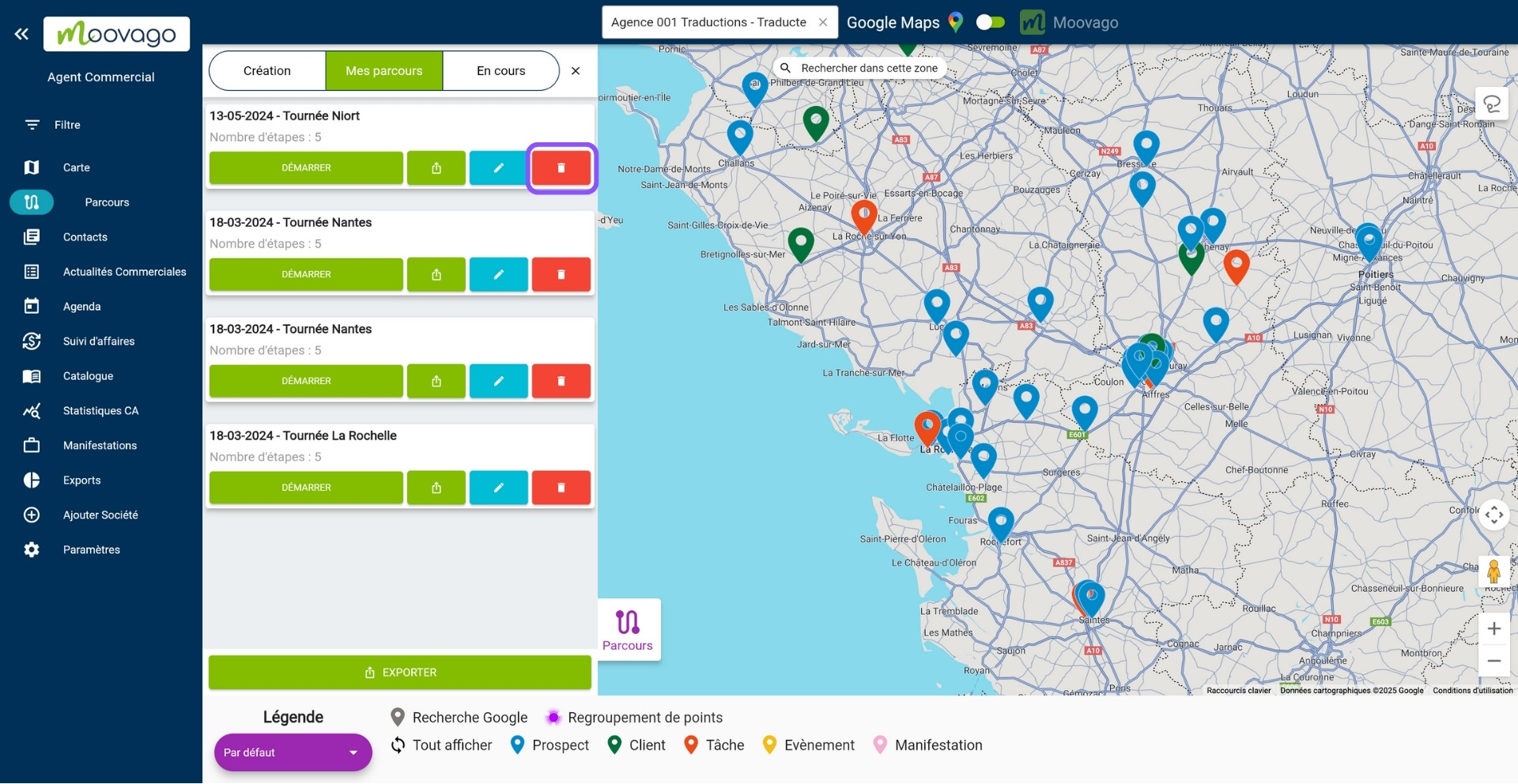Open the Contacts section in the sidebar
Image resolution: width=1518 pixels, height=784 pixels.
click(85, 236)
